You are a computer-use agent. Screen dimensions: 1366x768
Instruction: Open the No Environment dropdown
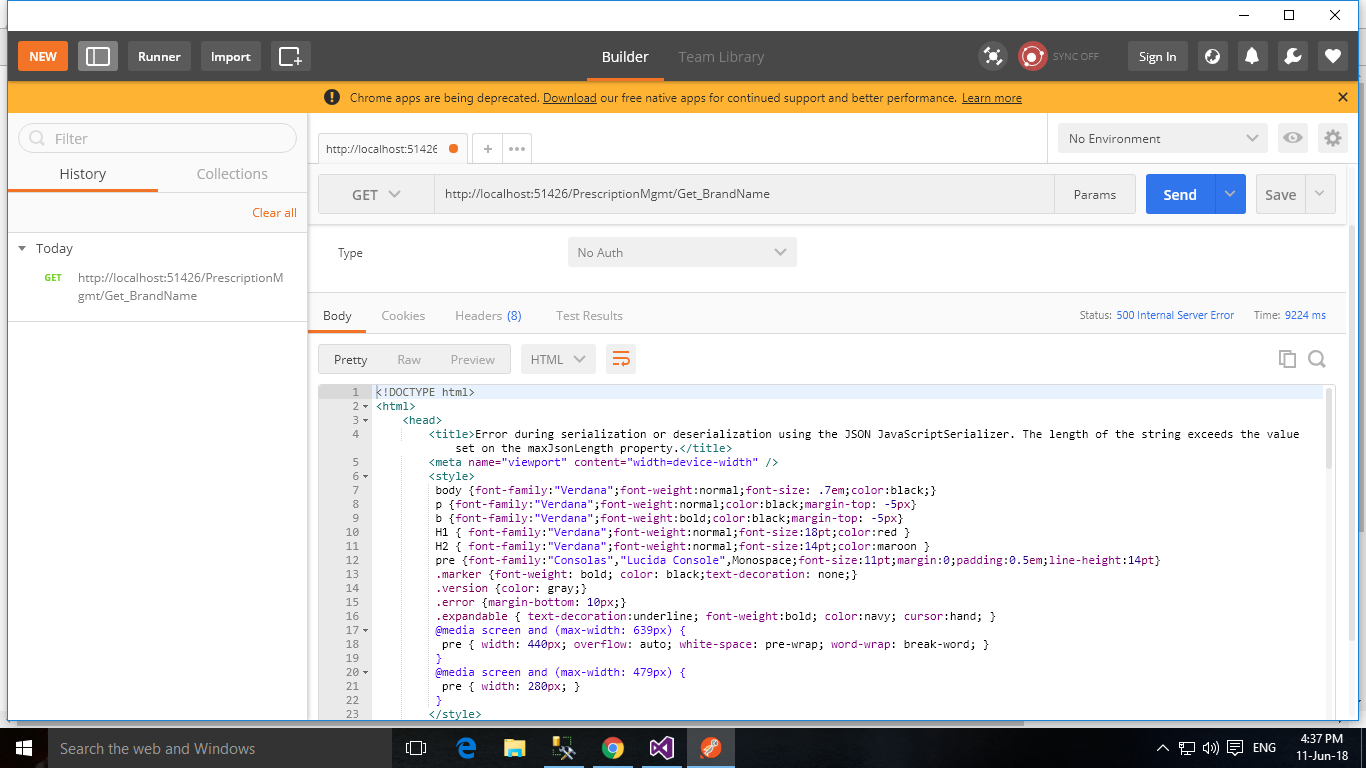pos(1163,139)
